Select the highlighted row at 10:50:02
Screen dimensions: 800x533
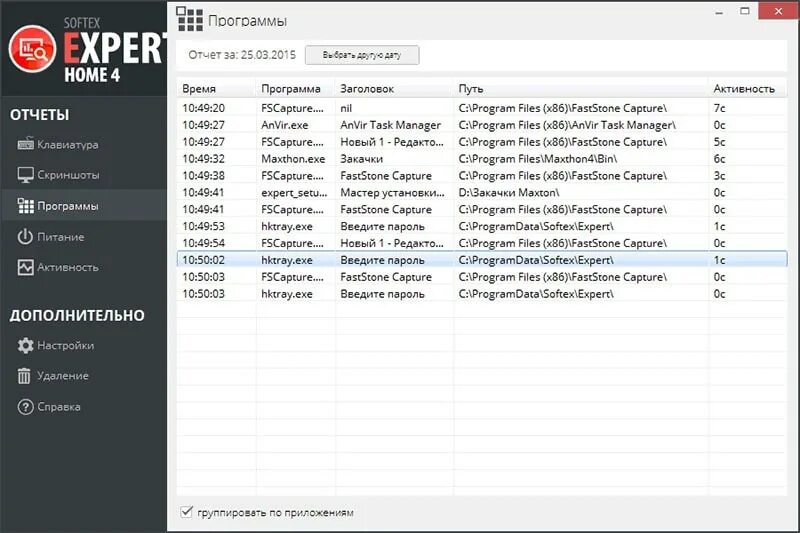coord(482,260)
